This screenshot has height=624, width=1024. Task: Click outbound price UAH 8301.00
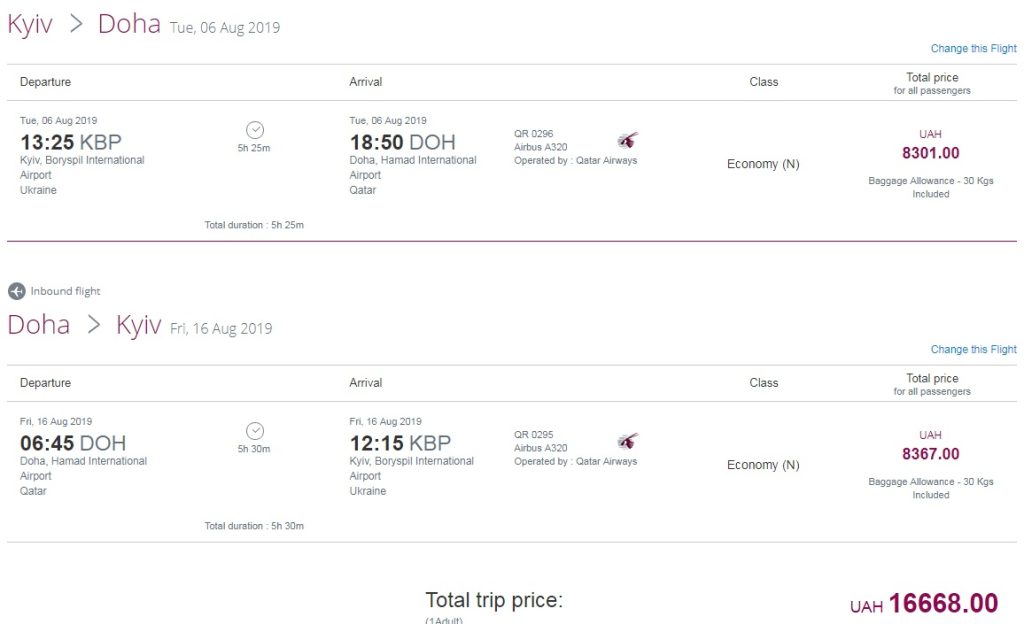pyautogui.click(x=930, y=153)
